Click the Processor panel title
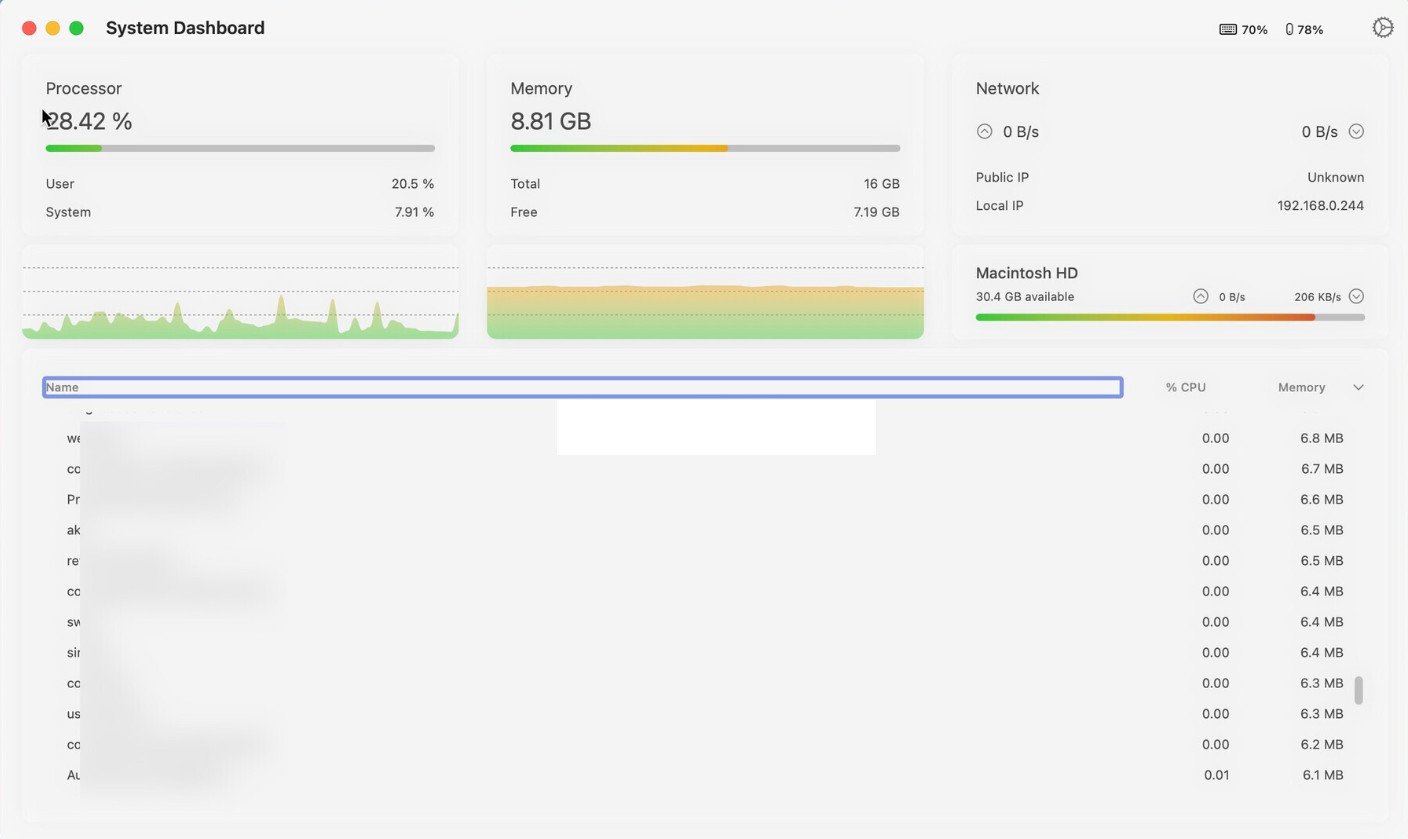This screenshot has height=839, width=1408. pyautogui.click(x=84, y=88)
